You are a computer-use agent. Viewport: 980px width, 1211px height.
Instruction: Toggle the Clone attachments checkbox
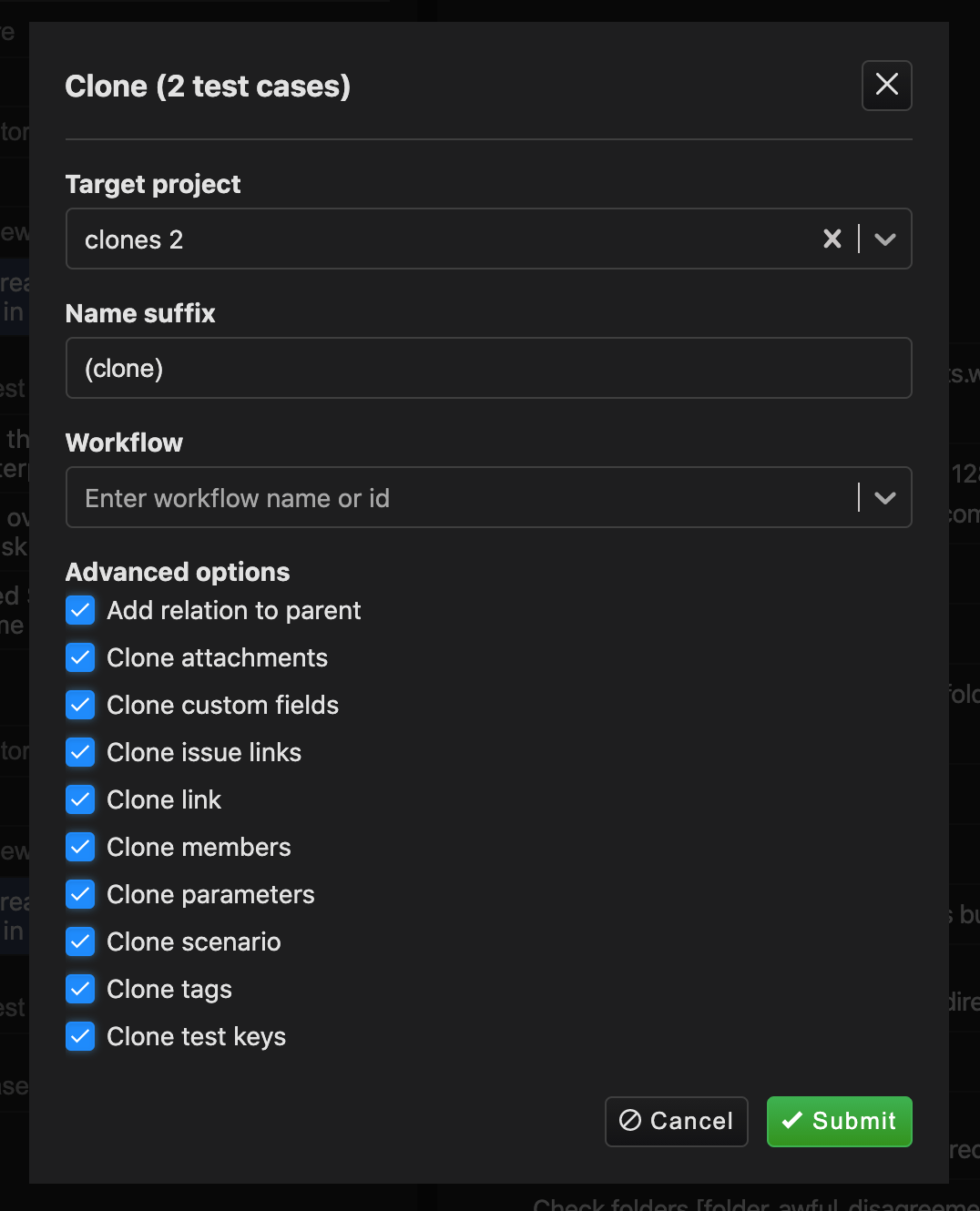pos(81,657)
